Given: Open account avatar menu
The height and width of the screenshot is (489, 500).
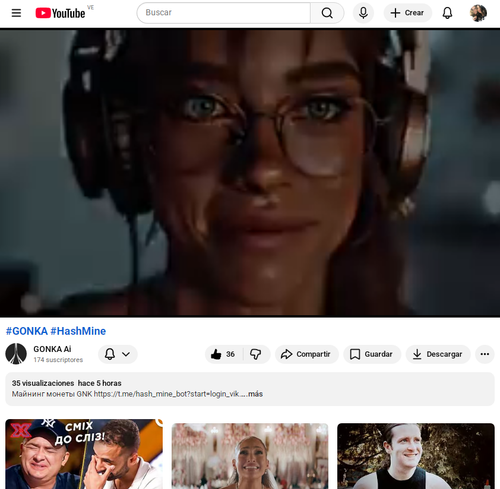Looking at the screenshot, I should [478, 13].
